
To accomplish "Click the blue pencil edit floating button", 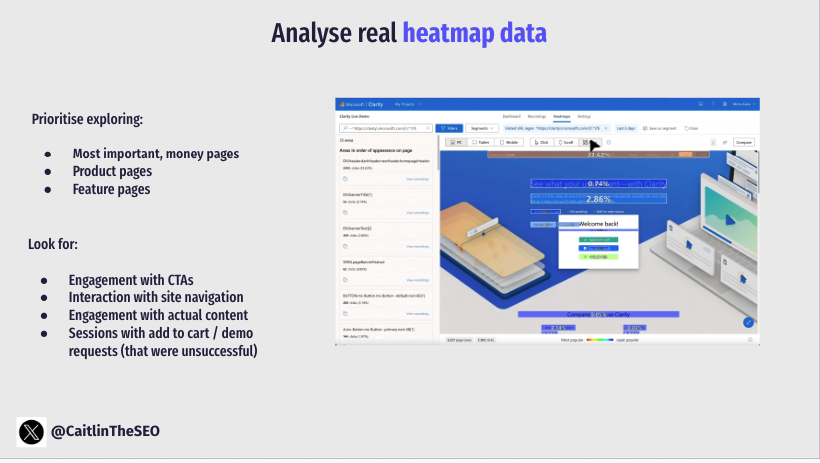I will pyautogui.click(x=748, y=322).
